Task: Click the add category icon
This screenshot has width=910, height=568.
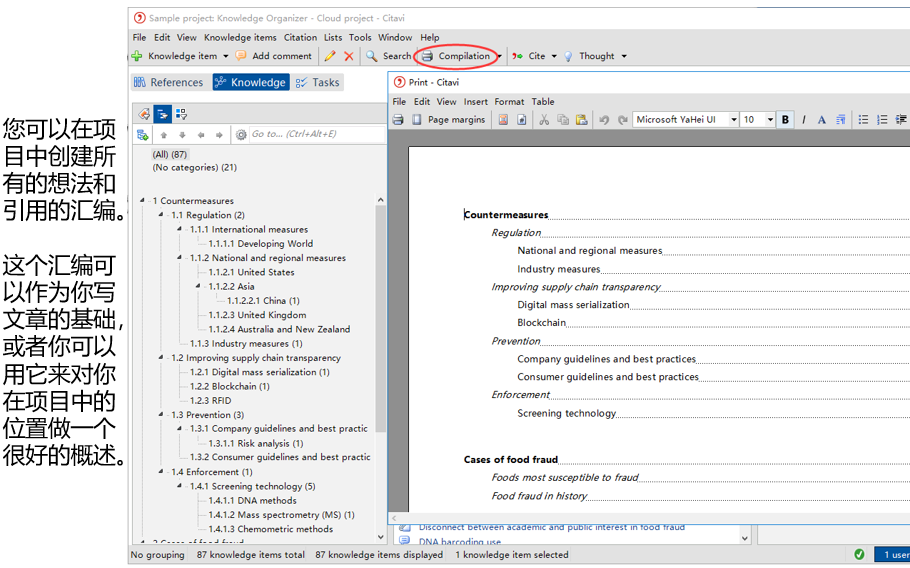Action: [x=143, y=135]
